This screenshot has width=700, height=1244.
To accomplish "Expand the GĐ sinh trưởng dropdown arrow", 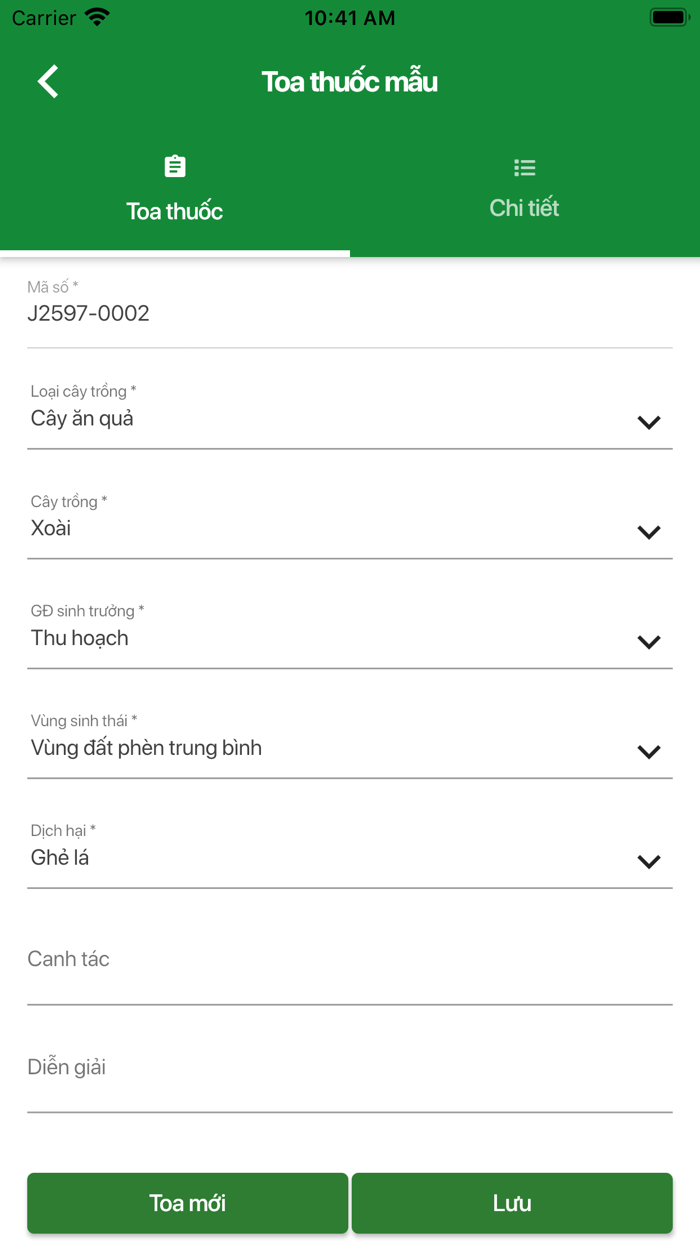I will pos(648,642).
